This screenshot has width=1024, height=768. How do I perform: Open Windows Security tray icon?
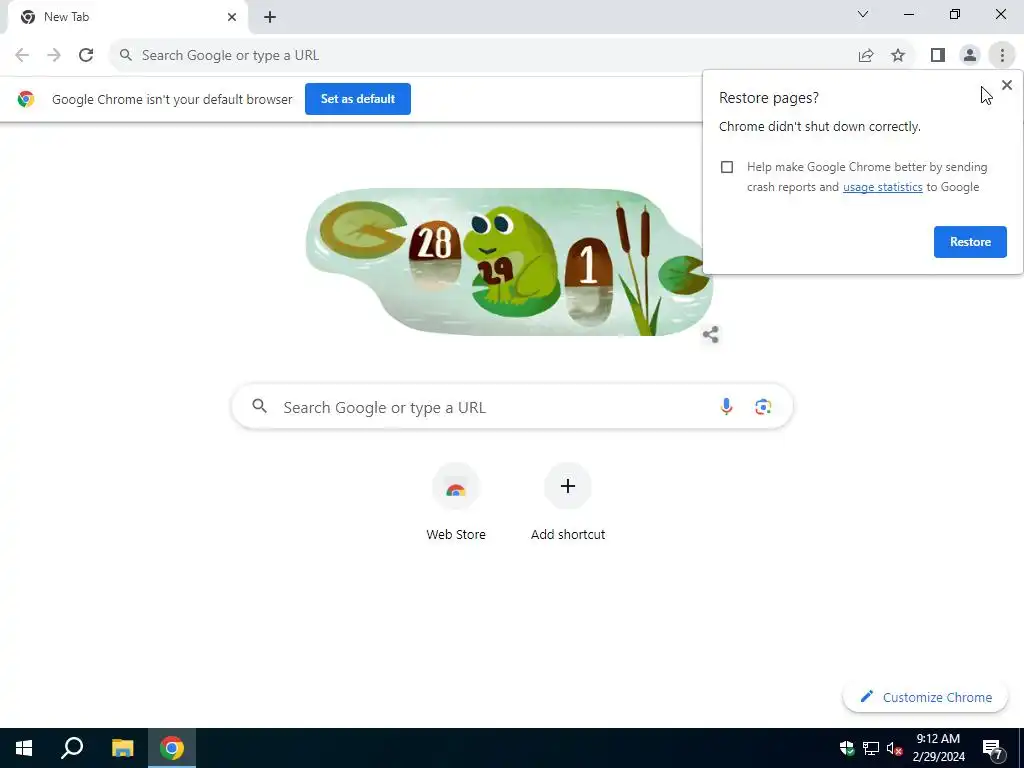click(x=846, y=748)
